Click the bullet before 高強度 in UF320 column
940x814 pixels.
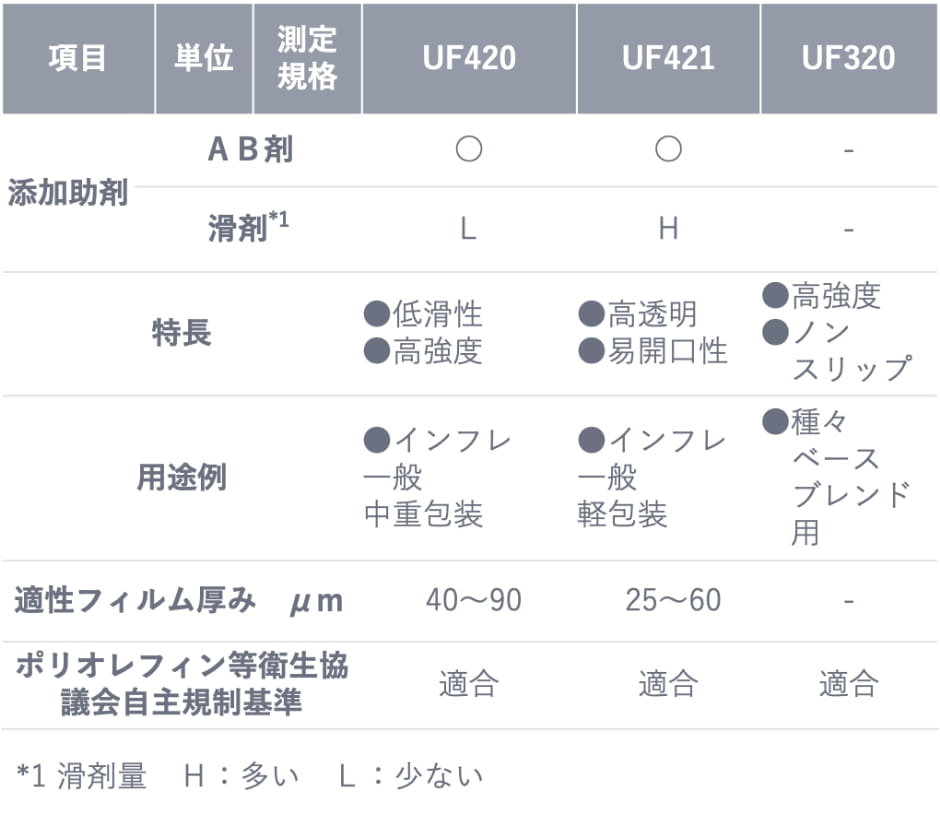pyautogui.click(x=776, y=295)
